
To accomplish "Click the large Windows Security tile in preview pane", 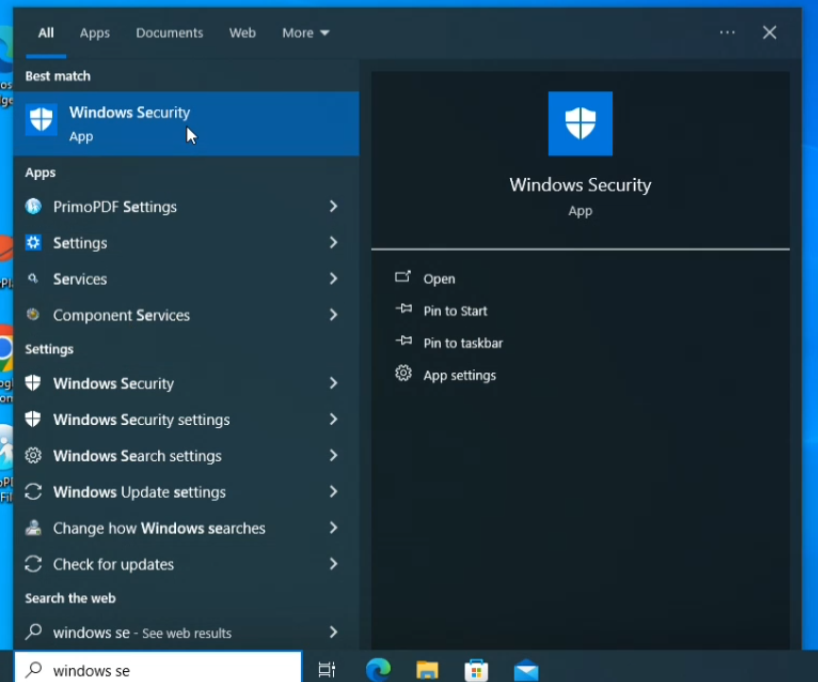I will coord(580,124).
